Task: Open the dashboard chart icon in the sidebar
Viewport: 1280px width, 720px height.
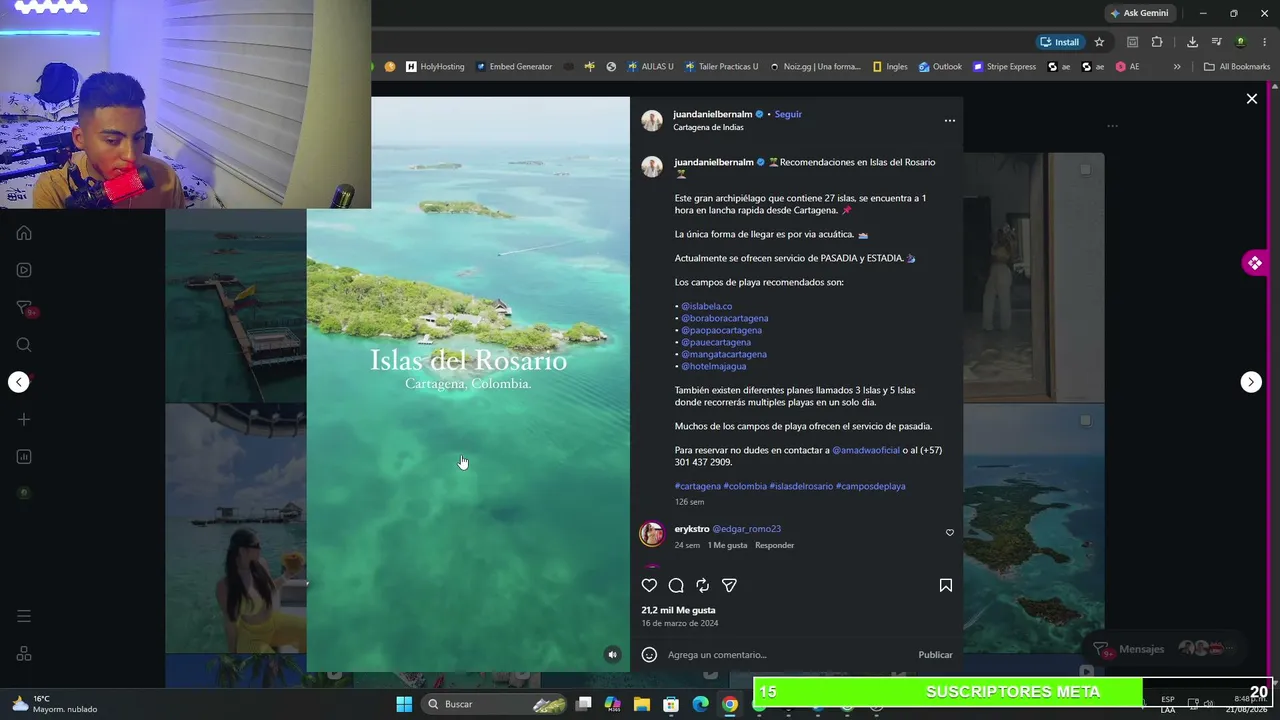Action: click(x=24, y=457)
